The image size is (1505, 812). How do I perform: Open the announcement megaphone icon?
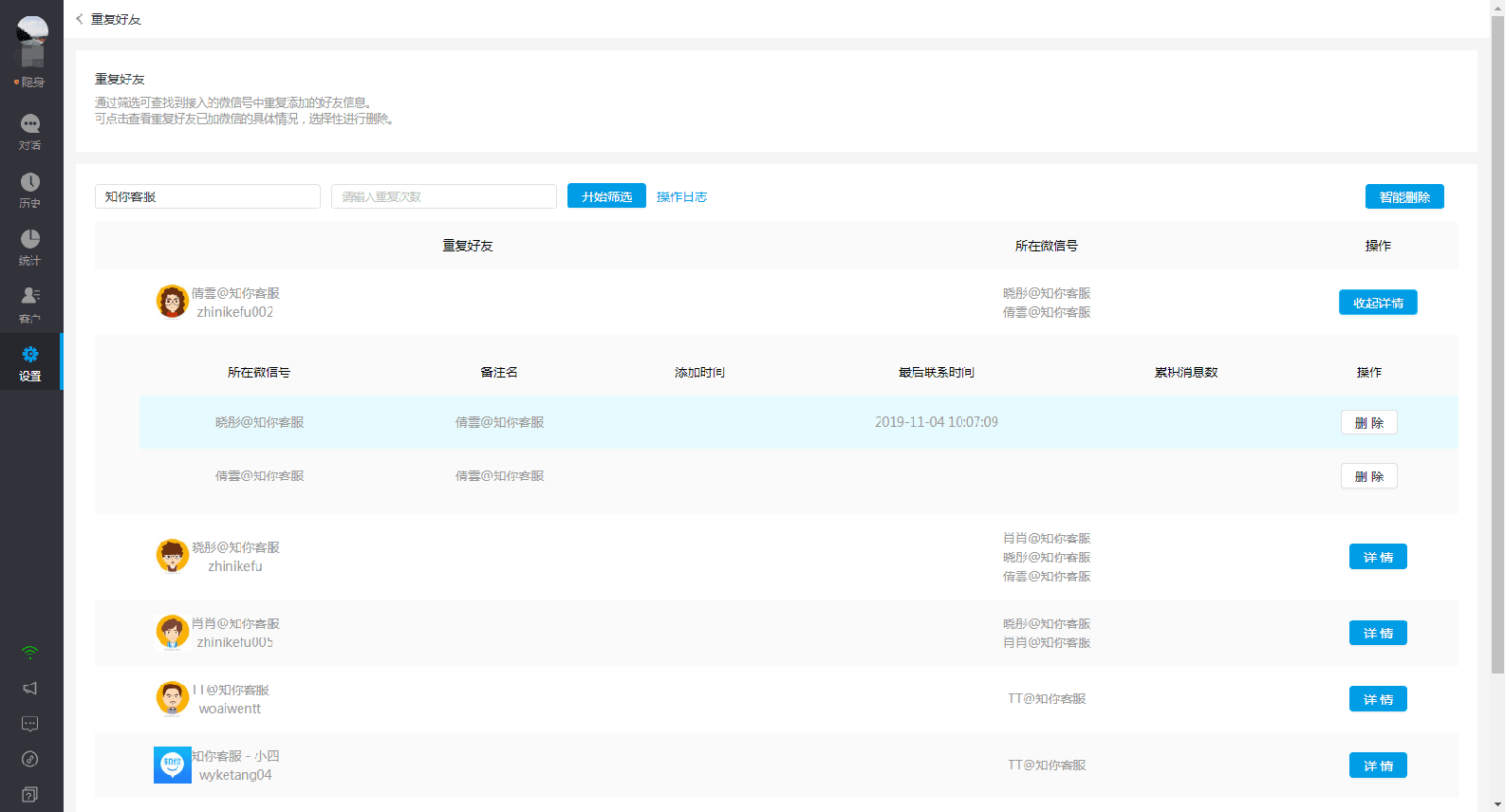pos(30,688)
